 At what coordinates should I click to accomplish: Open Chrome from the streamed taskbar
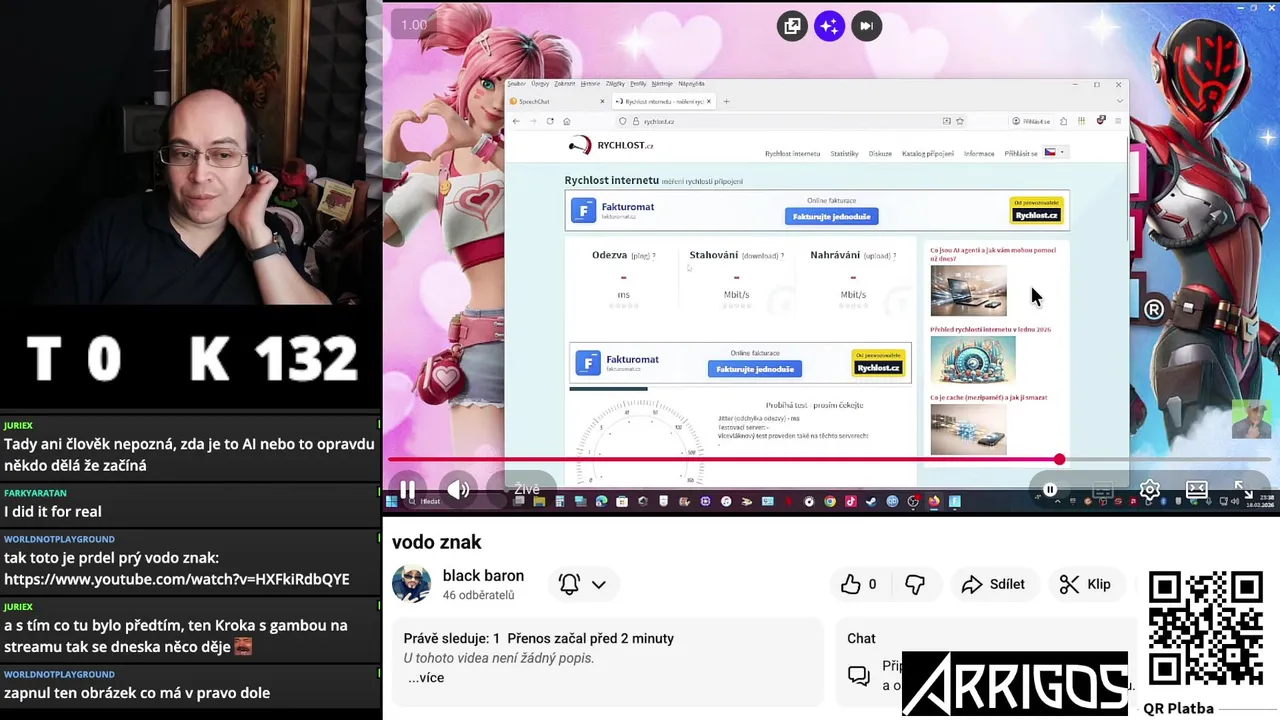tap(830, 501)
